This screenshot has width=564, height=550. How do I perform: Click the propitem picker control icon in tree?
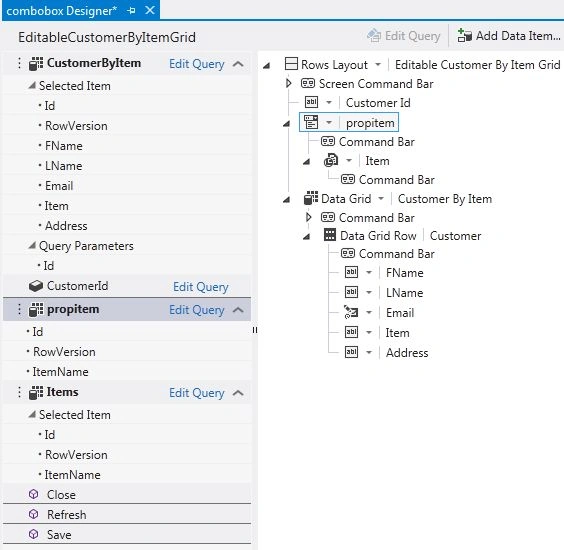point(311,122)
